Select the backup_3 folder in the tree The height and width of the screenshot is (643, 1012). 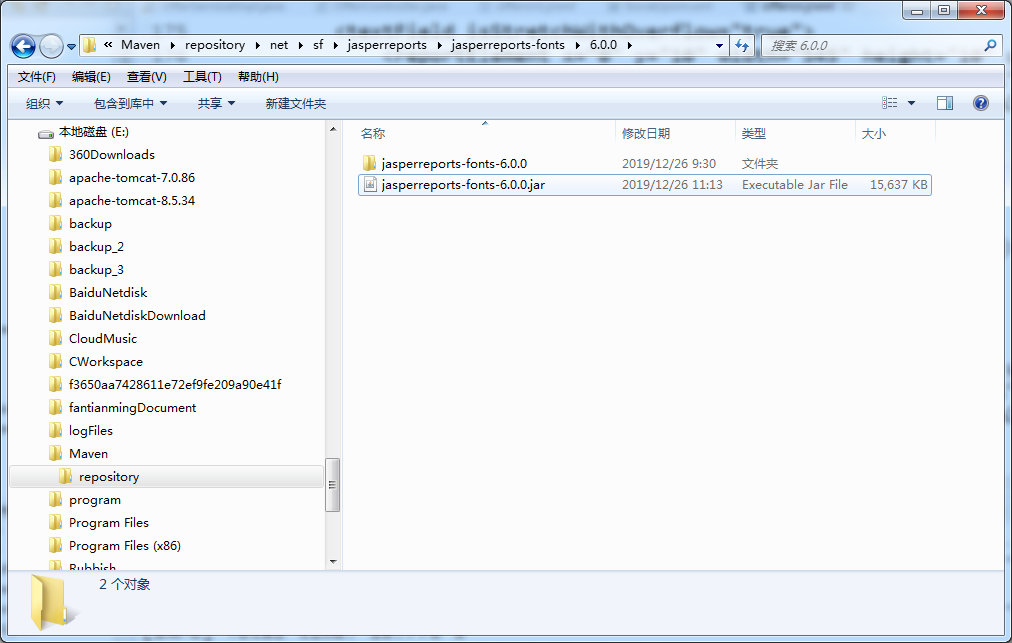pos(96,270)
